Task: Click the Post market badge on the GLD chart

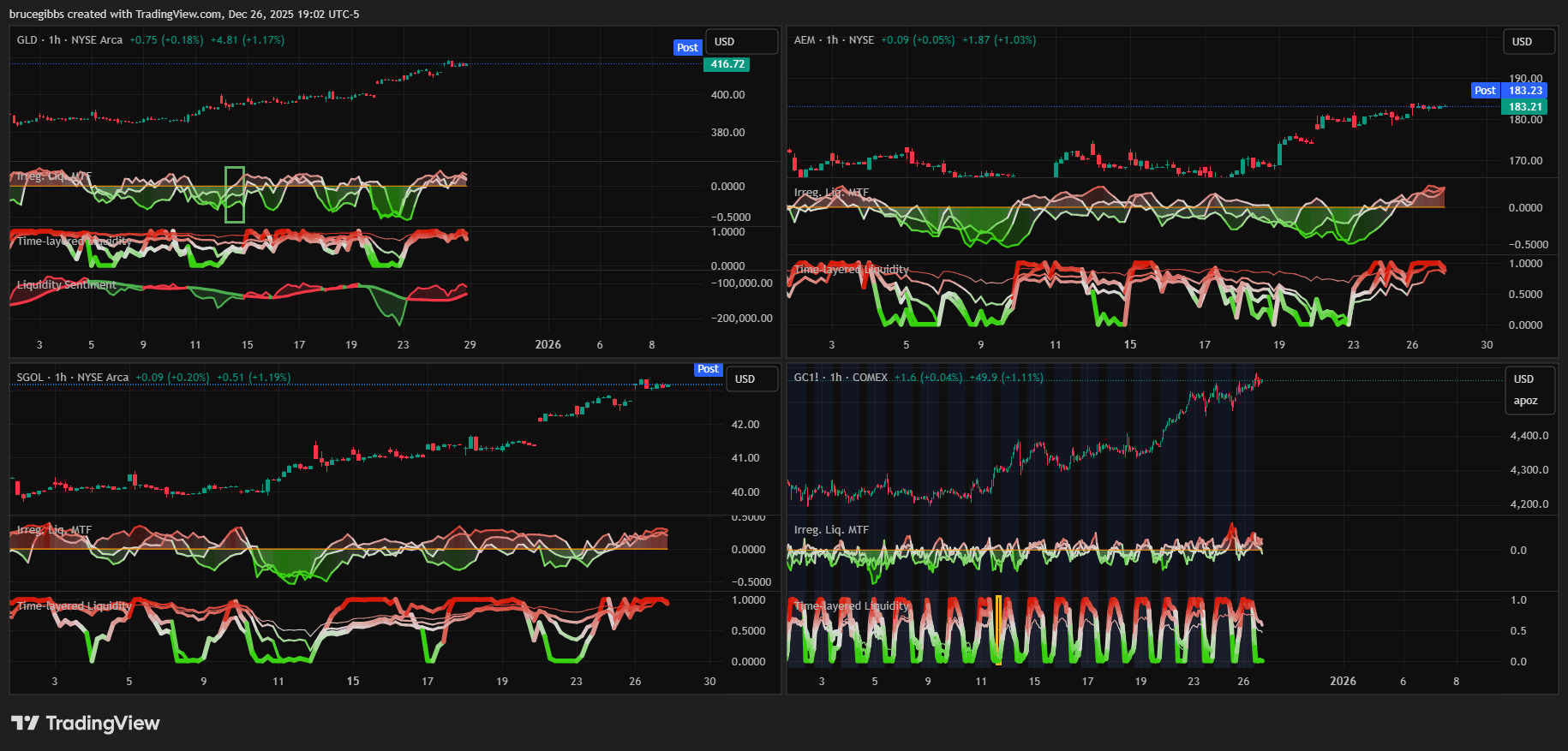Action: point(687,48)
